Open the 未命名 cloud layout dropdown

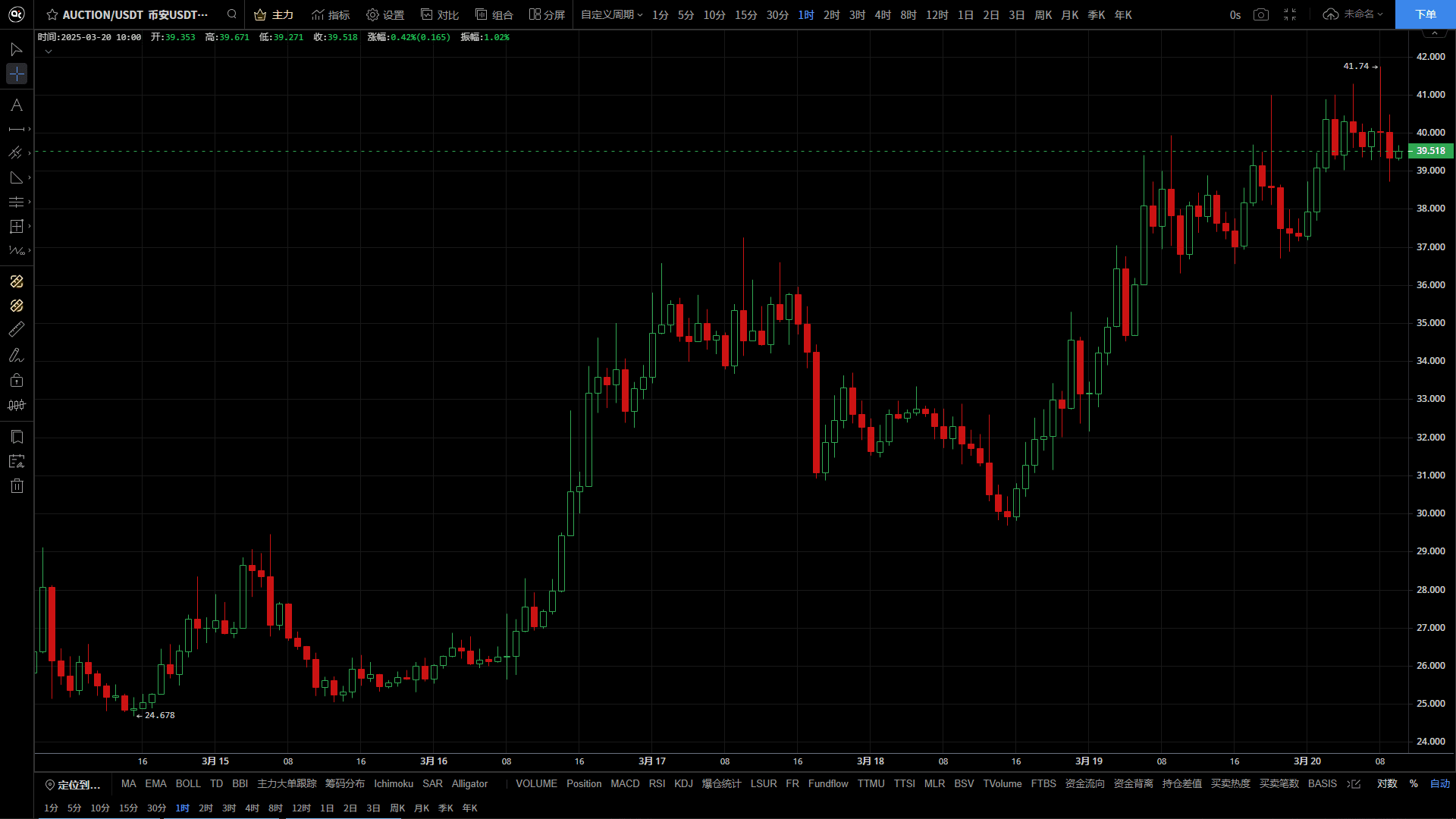1354,14
